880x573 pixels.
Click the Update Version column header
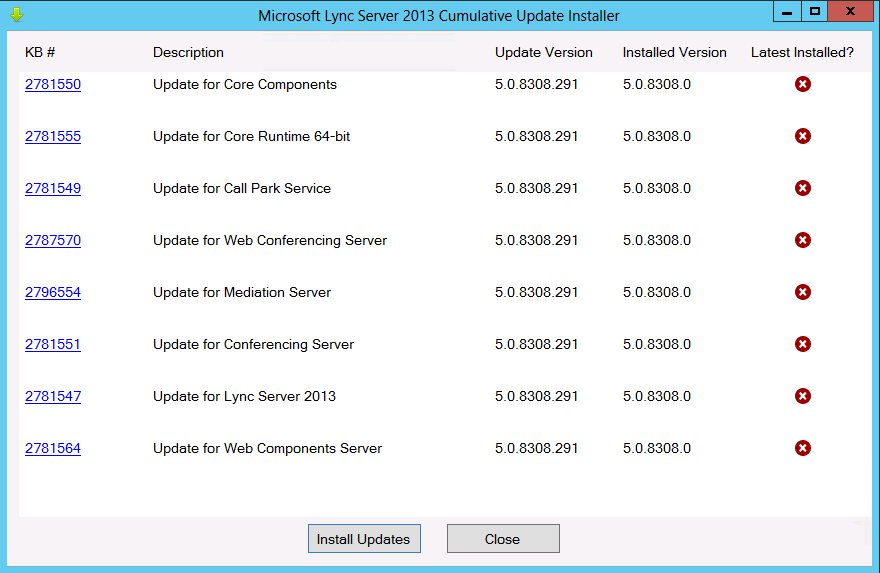coord(543,52)
